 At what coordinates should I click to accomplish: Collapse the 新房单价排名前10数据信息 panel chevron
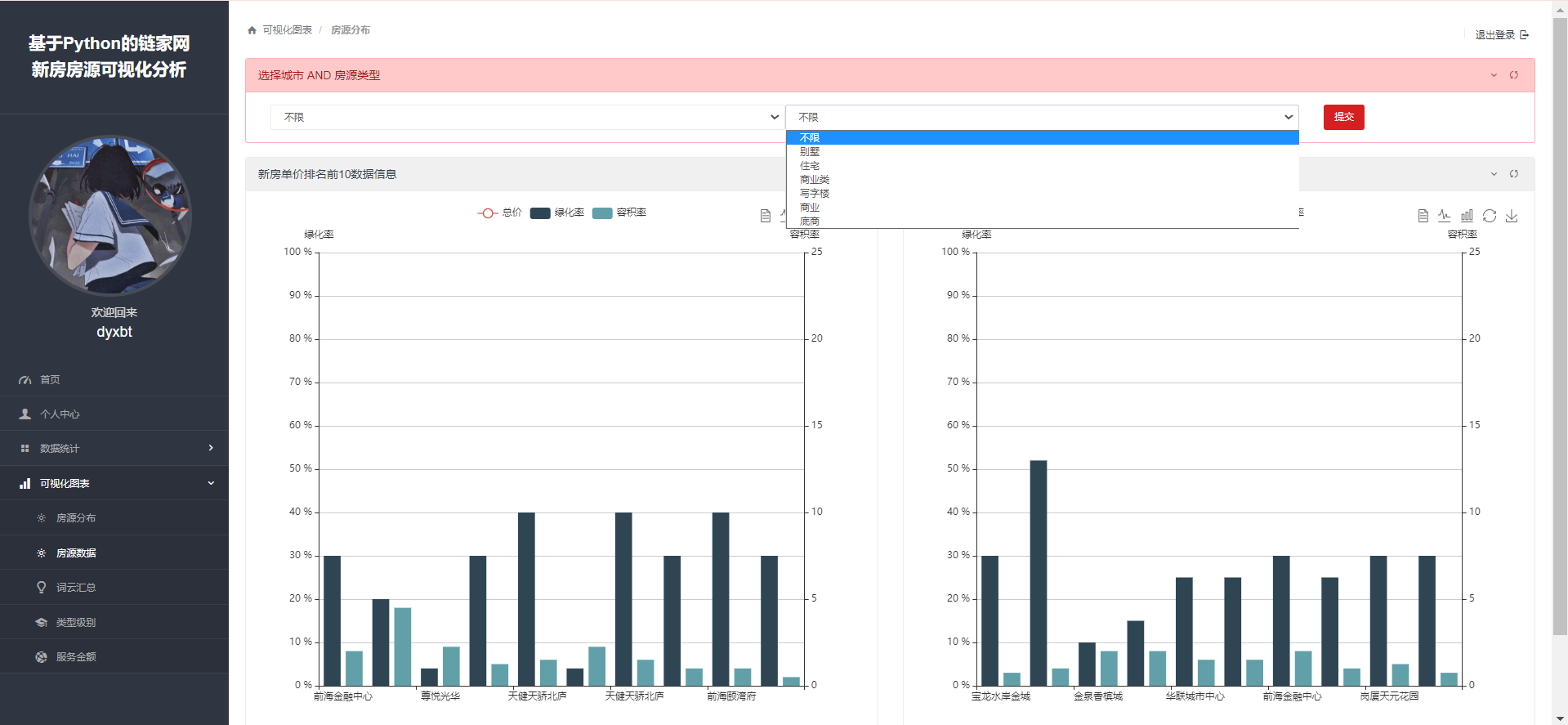pyautogui.click(x=1494, y=174)
